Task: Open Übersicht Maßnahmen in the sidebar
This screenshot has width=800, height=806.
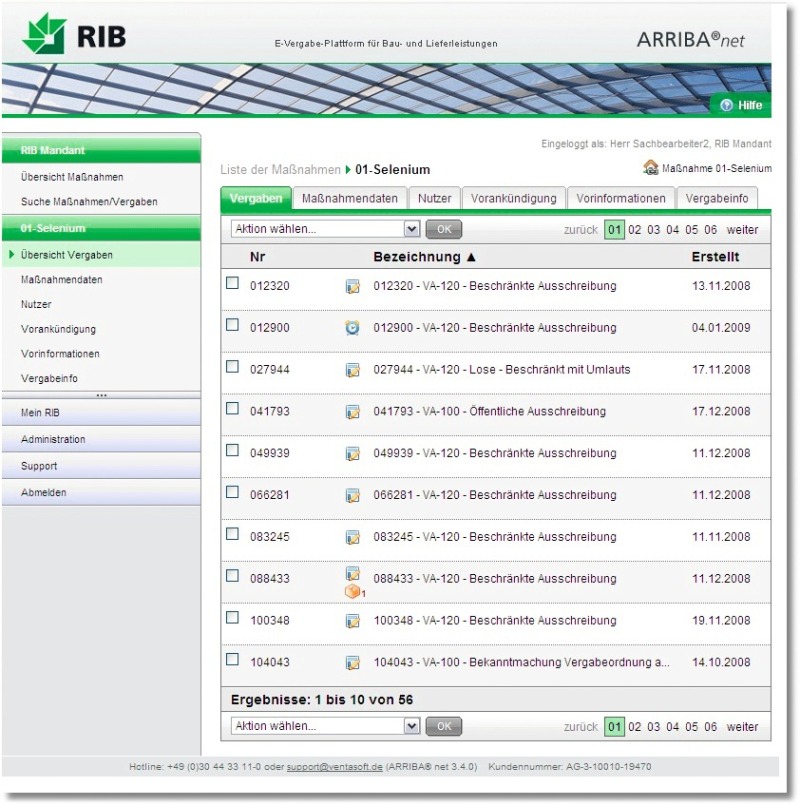Action: point(72,177)
